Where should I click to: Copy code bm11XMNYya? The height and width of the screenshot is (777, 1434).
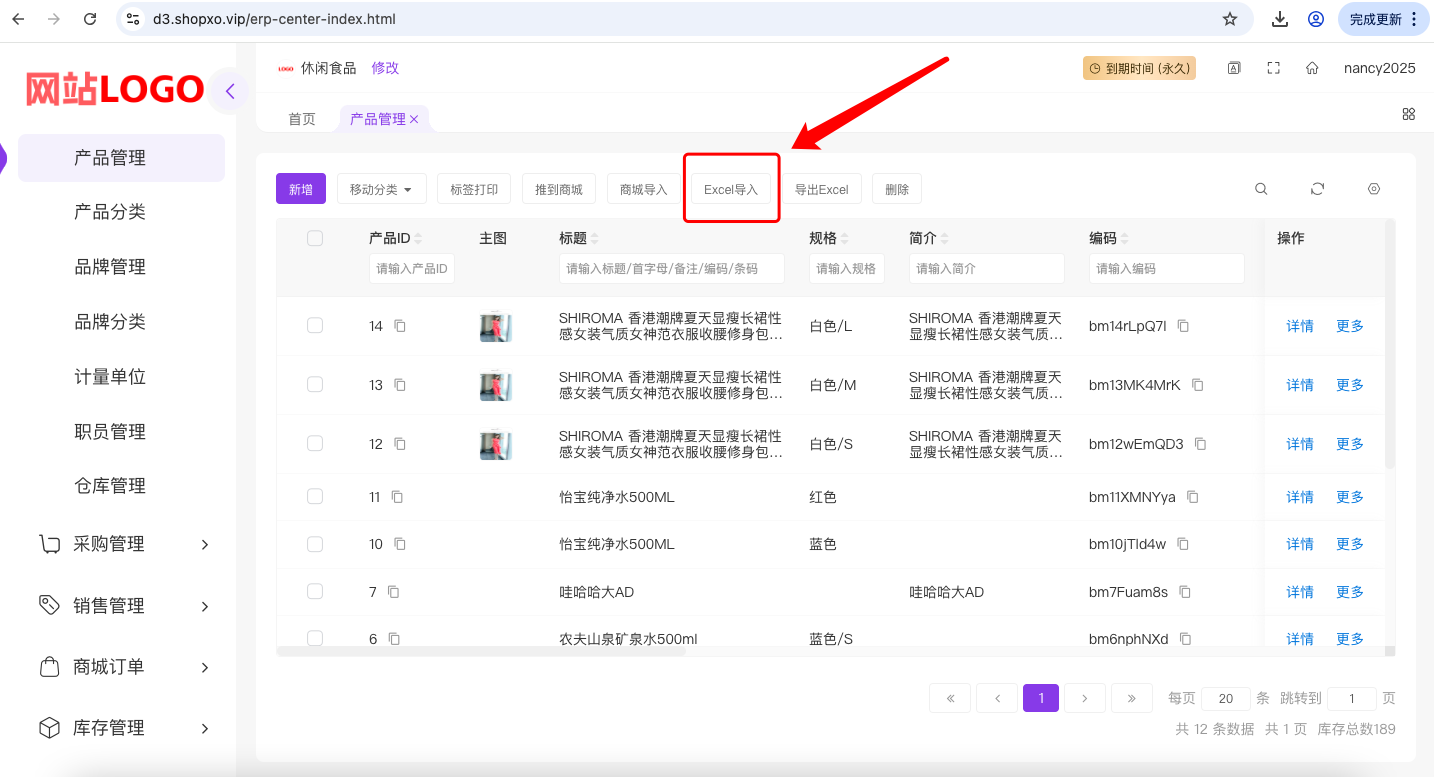click(1192, 497)
